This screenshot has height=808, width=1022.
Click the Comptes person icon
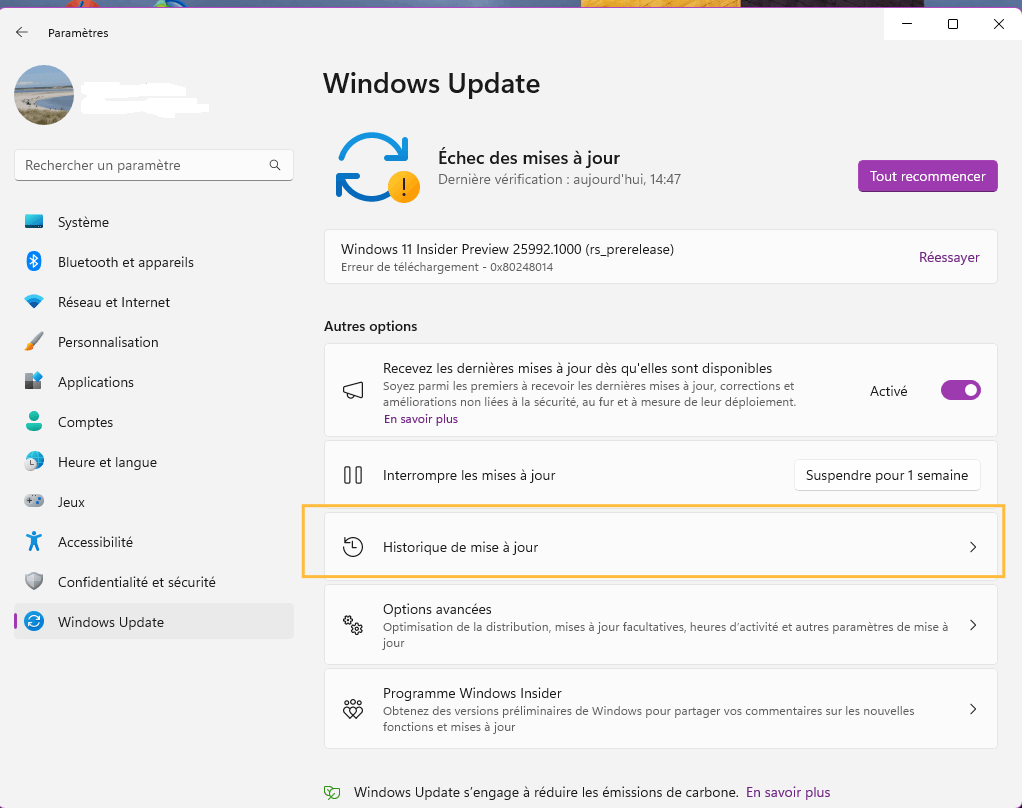click(x=34, y=422)
